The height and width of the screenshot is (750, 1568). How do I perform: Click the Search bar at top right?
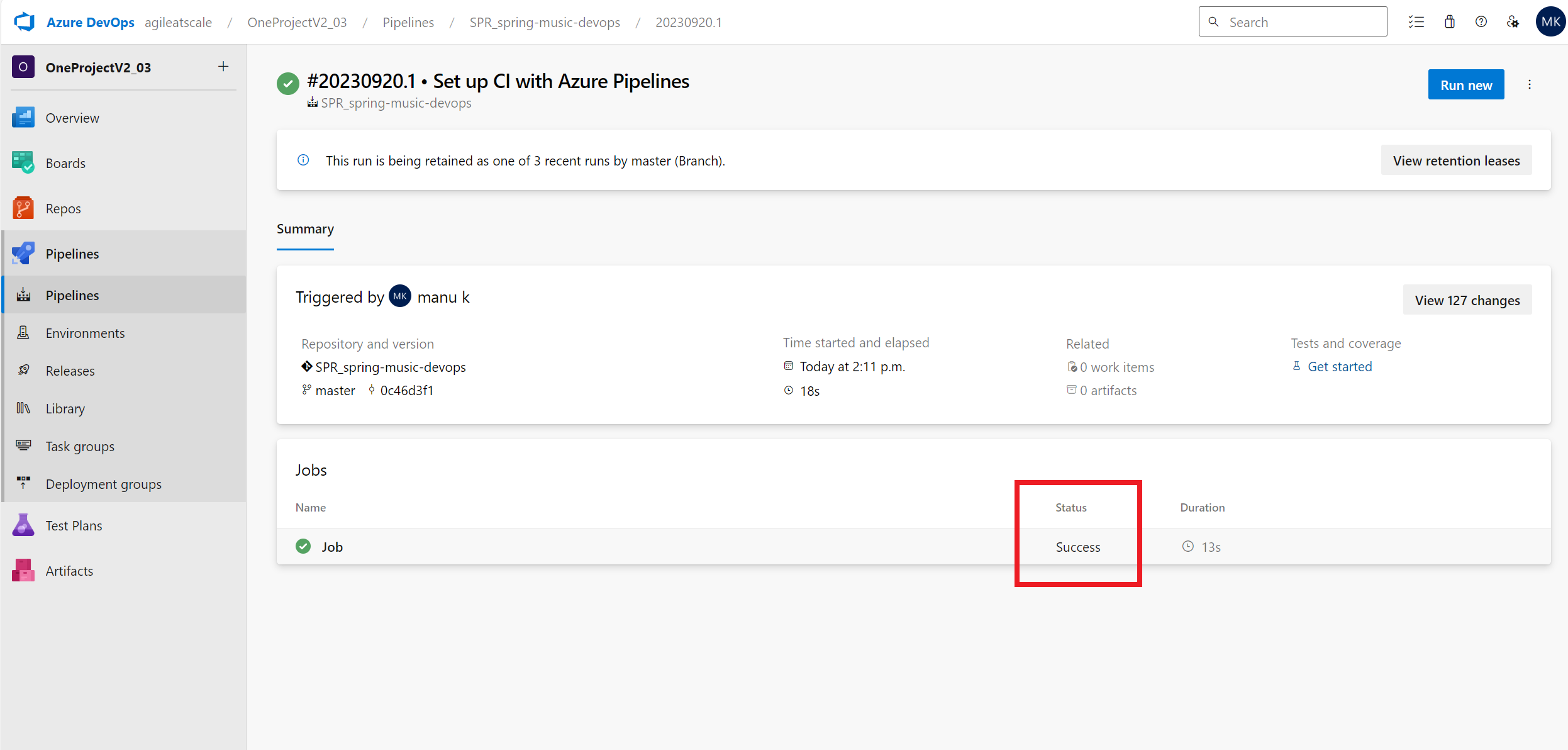pos(1294,21)
